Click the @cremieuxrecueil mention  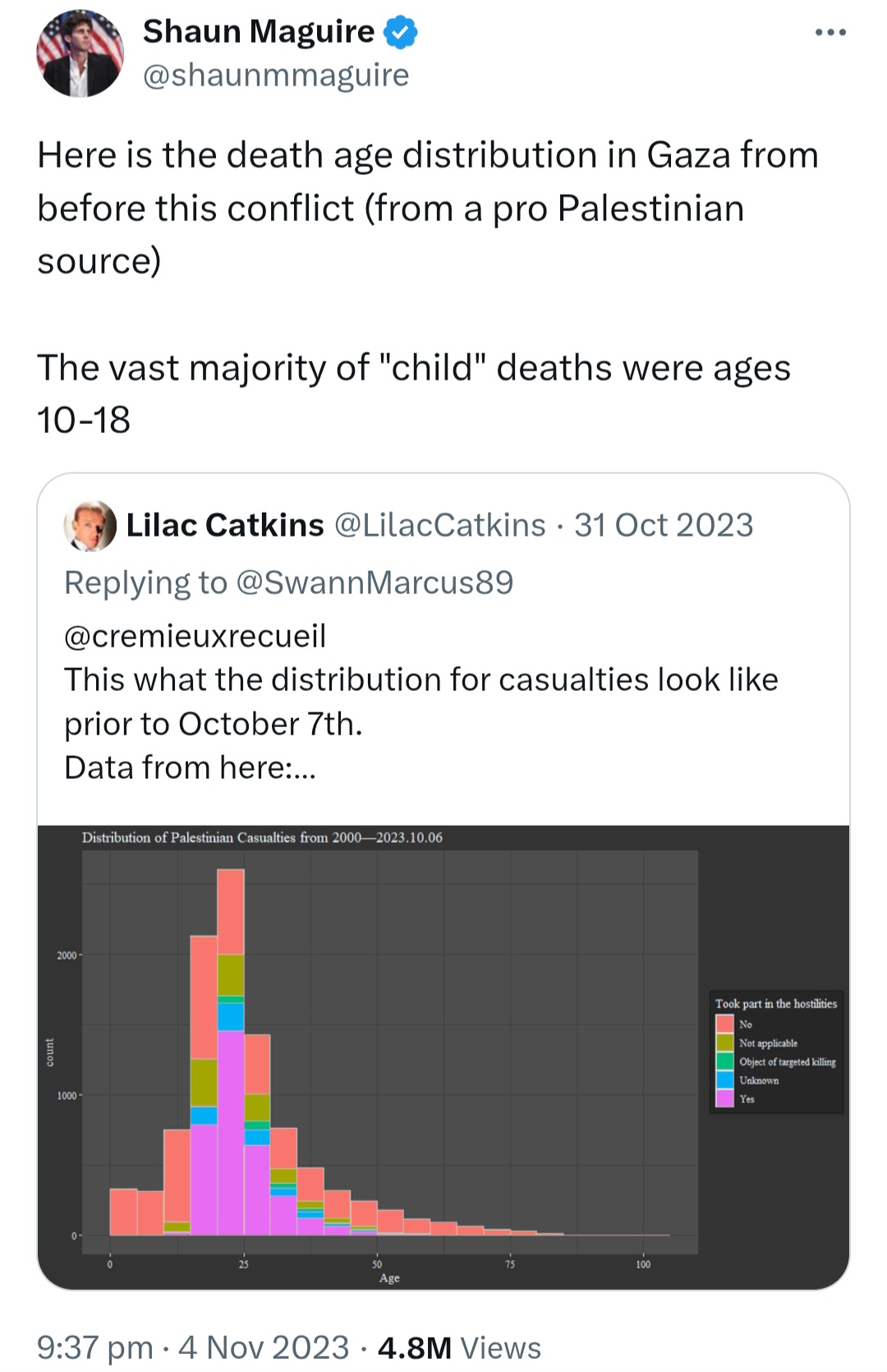[x=195, y=636]
